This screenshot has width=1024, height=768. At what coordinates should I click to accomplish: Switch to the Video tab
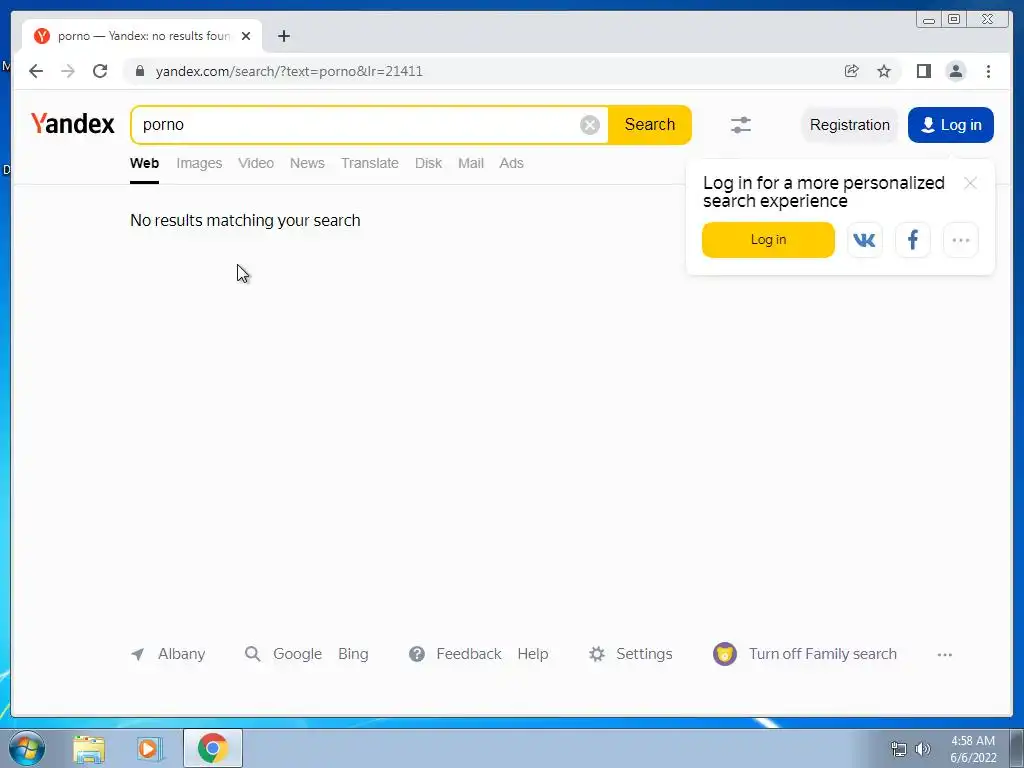click(256, 163)
